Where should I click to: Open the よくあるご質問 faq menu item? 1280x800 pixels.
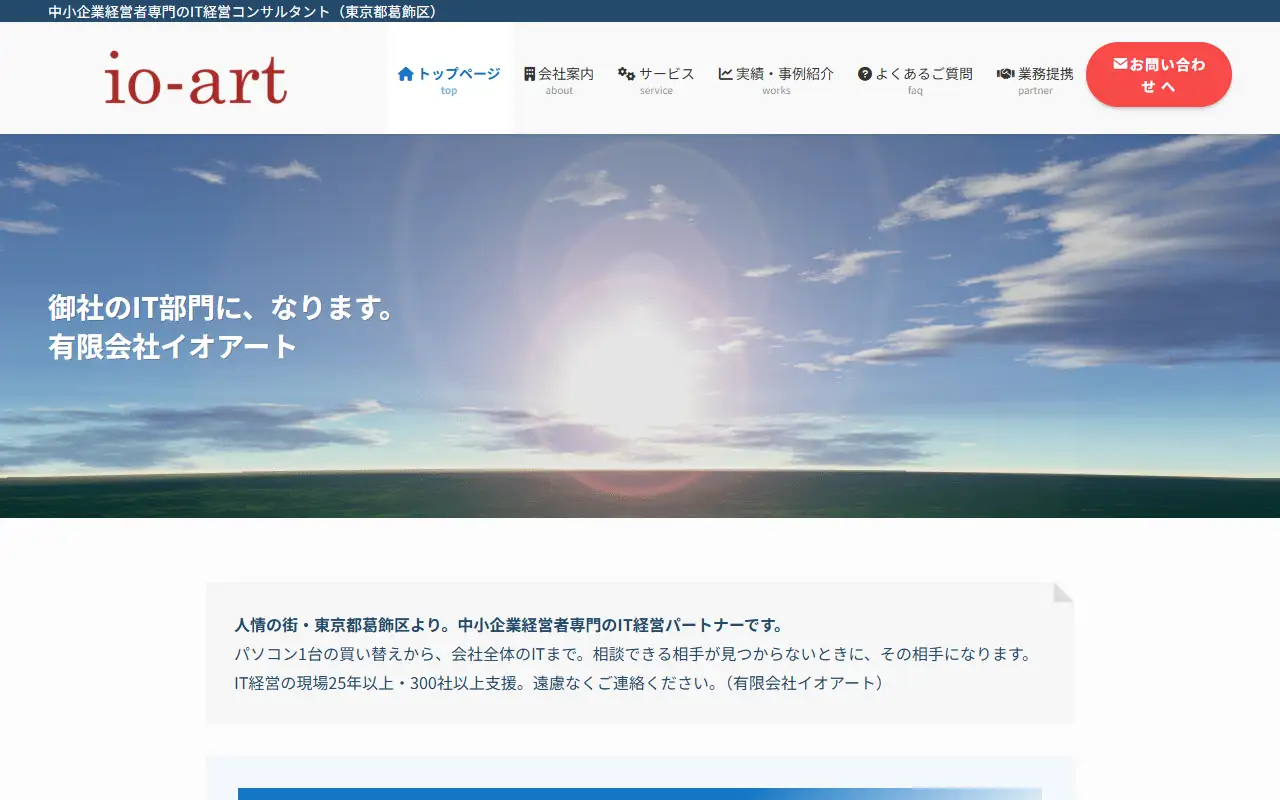pos(915,79)
